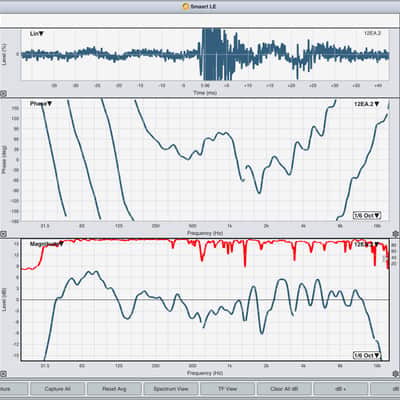Switch to TF View
The height and width of the screenshot is (400, 400).
(x=227, y=389)
